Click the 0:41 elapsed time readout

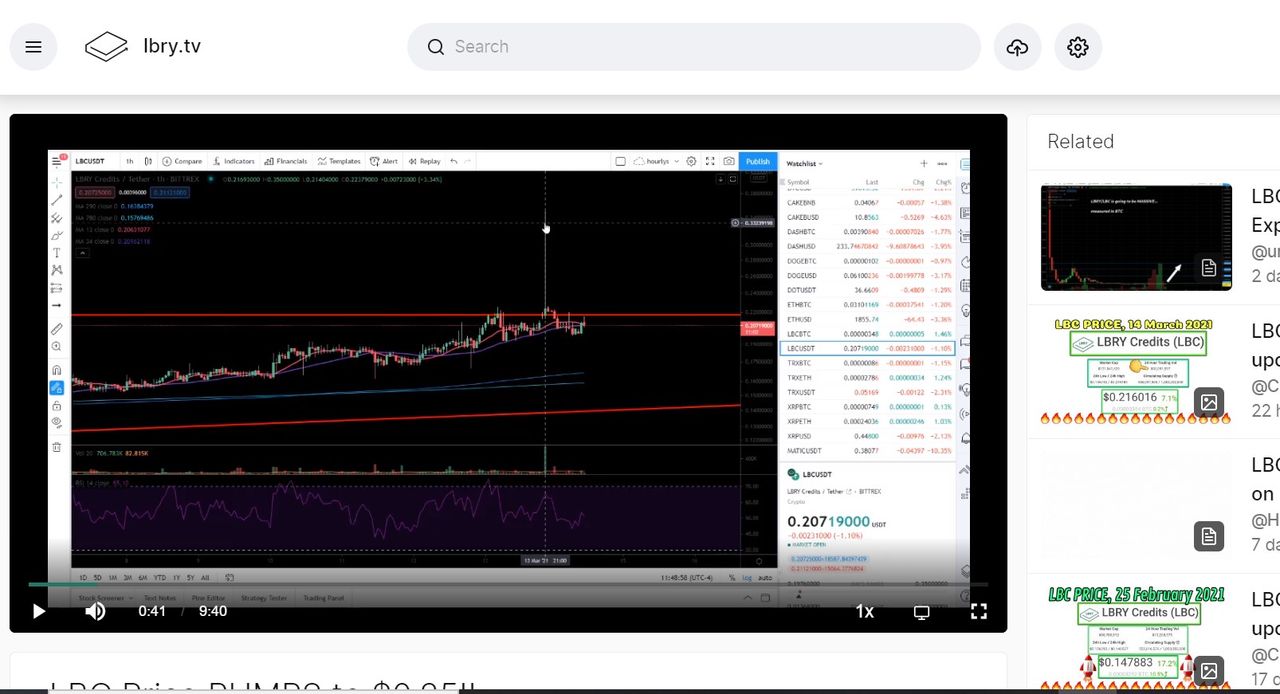(152, 611)
